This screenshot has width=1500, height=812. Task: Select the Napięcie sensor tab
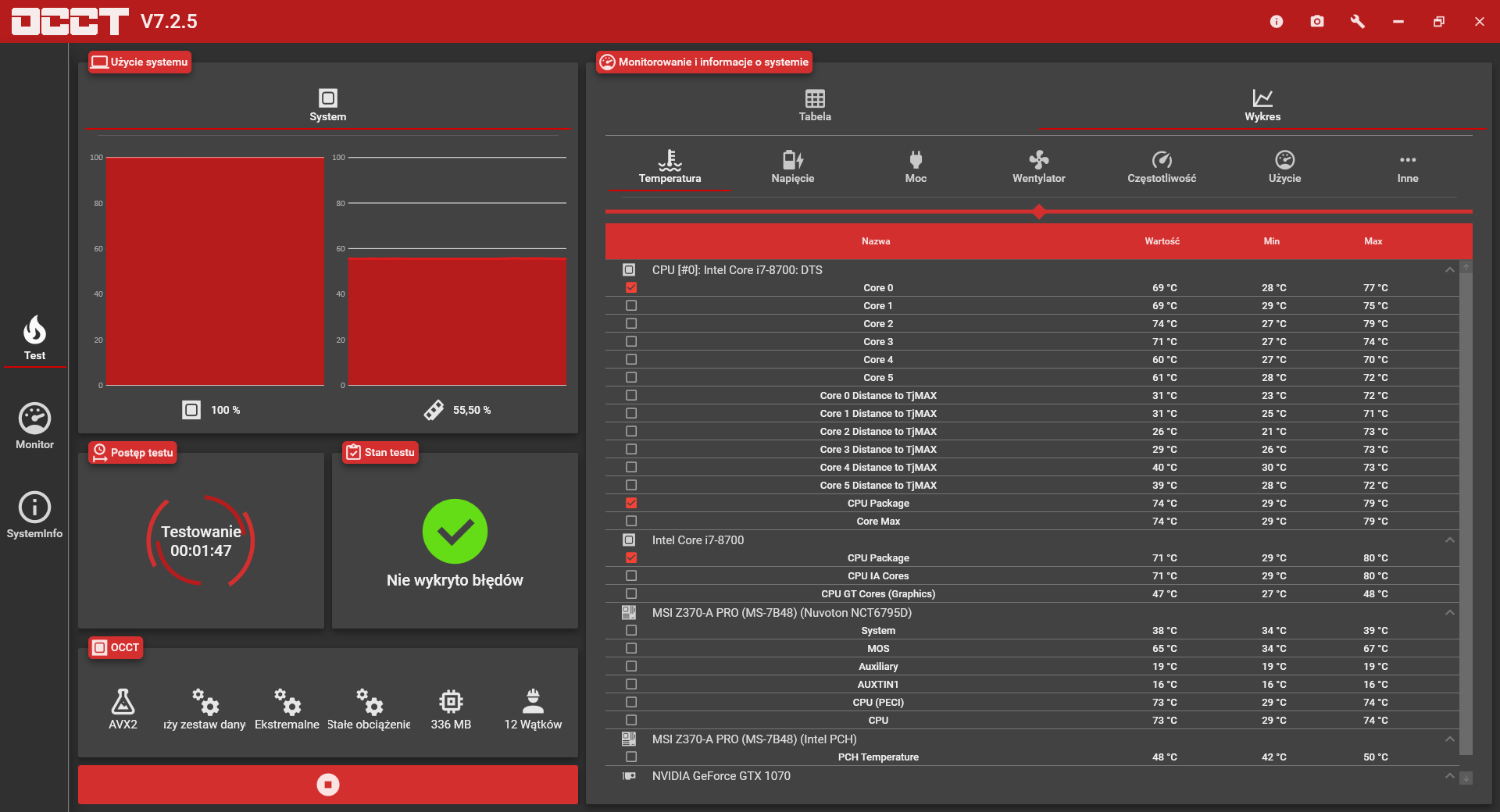793,167
